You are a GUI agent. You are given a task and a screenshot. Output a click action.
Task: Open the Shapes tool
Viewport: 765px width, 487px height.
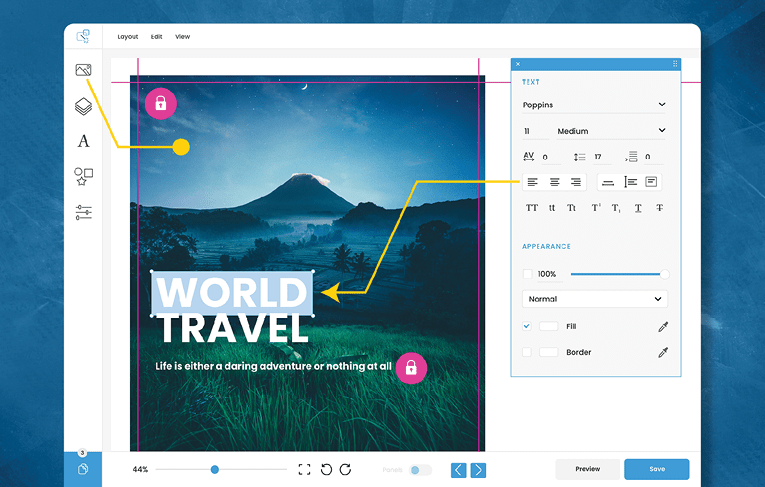(84, 177)
